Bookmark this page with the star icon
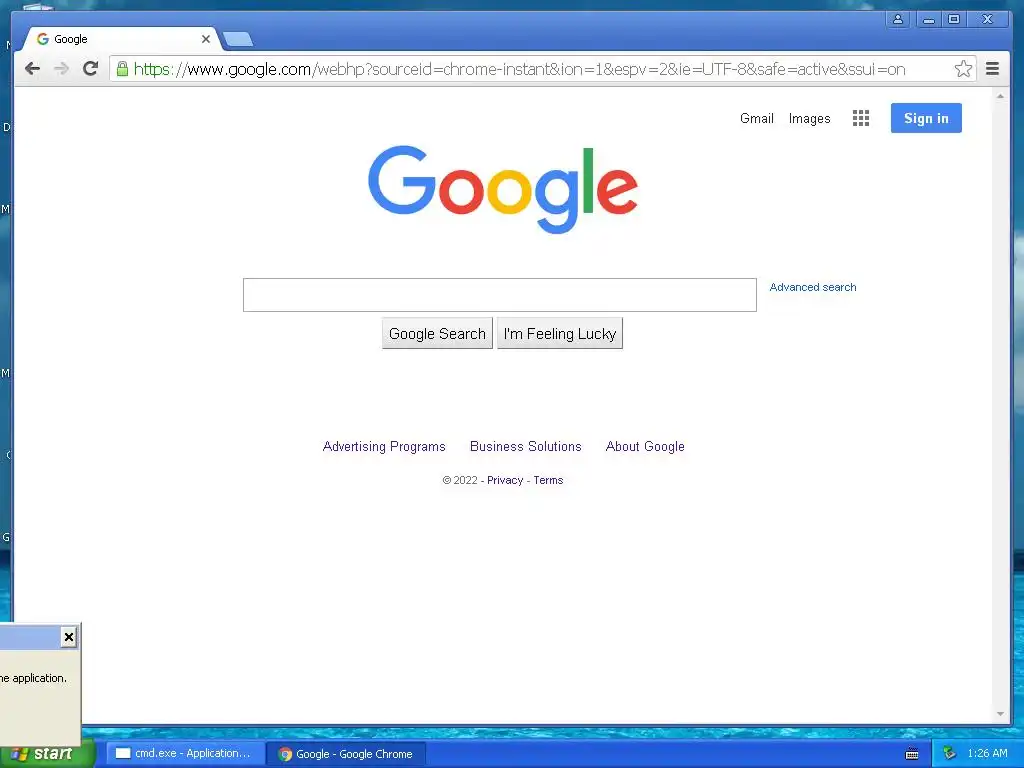The height and width of the screenshot is (768, 1024). click(963, 69)
